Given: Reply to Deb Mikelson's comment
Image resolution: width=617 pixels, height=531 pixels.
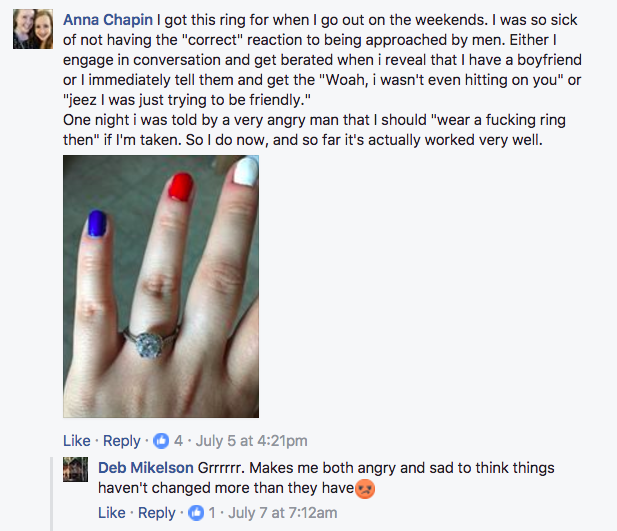Looking at the screenshot, I should coord(157,513).
